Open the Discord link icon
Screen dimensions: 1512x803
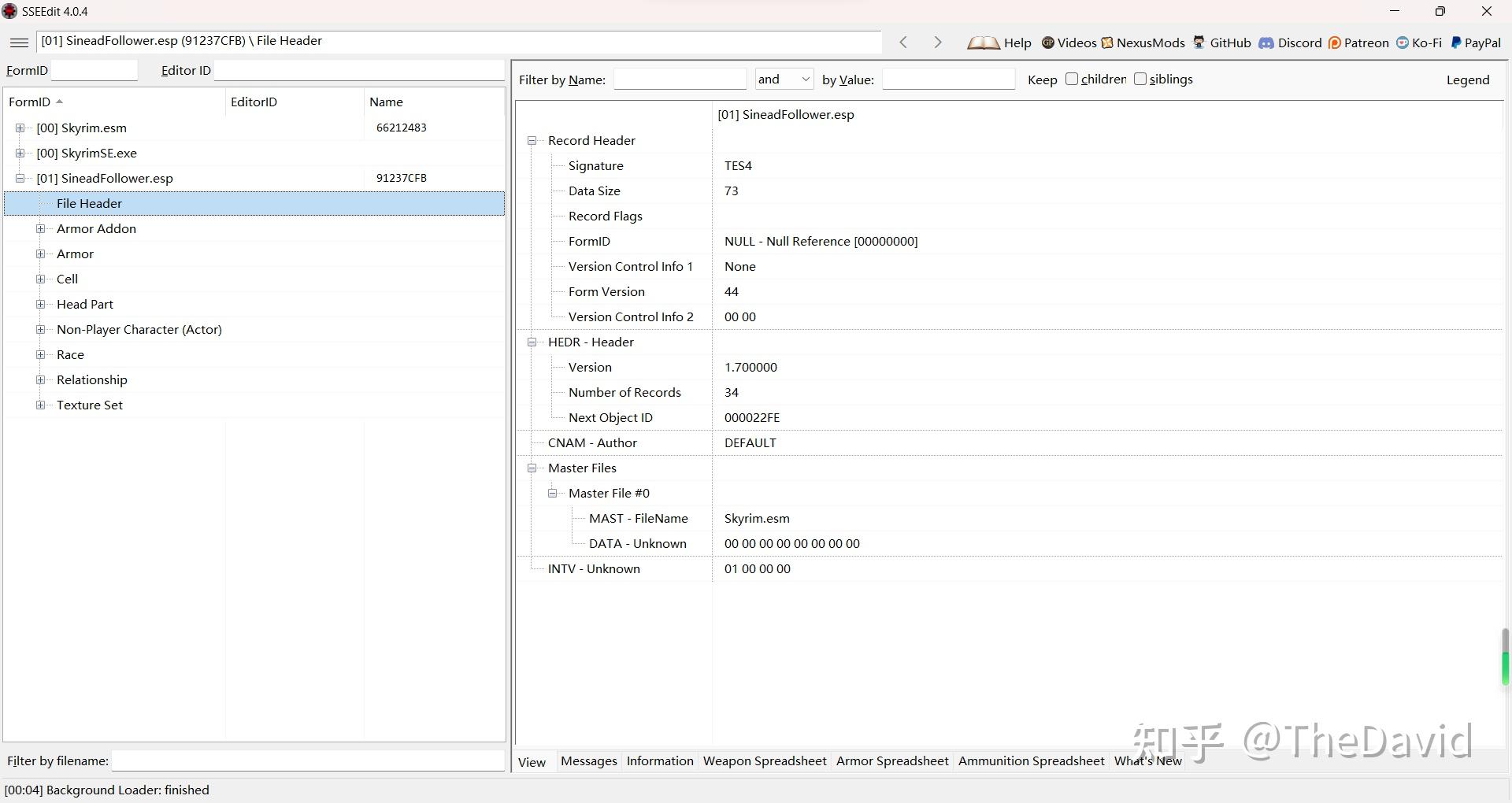click(x=1266, y=43)
